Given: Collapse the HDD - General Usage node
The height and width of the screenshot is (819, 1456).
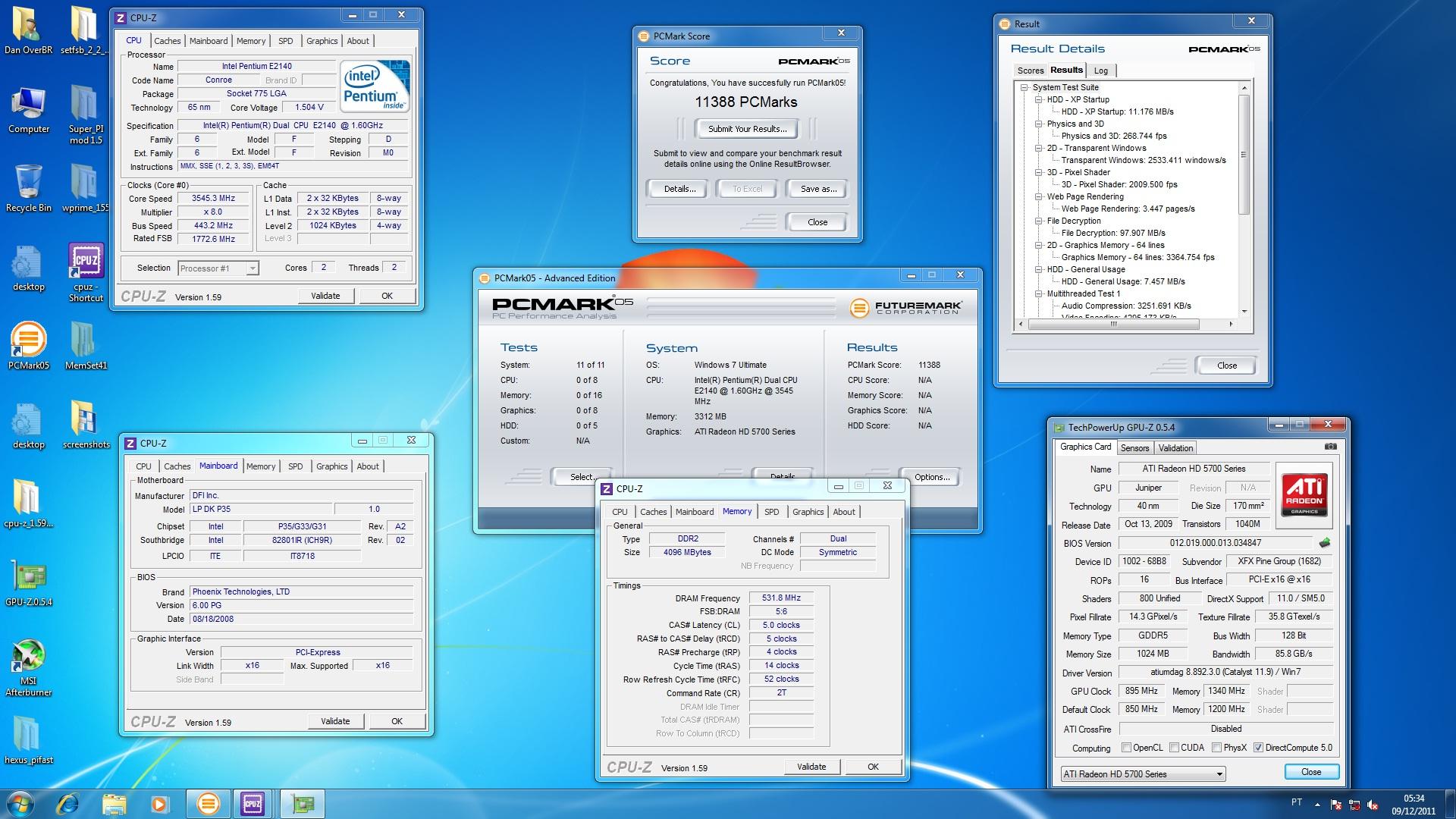Looking at the screenshot, I should click(1038, 269).
